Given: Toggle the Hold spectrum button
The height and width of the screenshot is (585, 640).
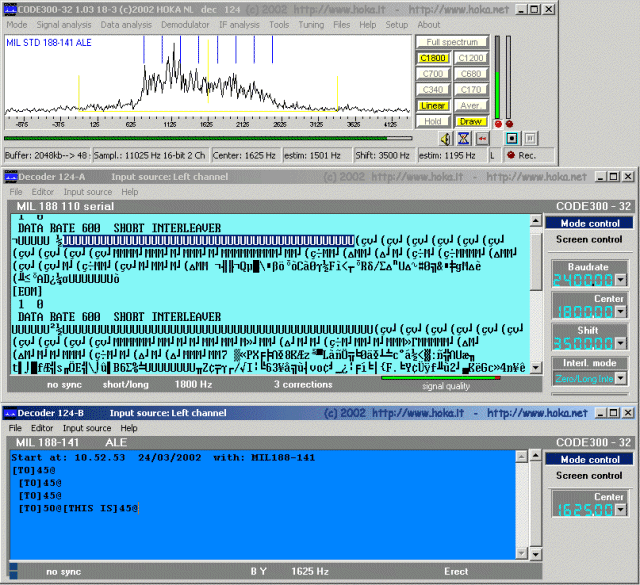Looking at the screenshot, I should 433,121.
